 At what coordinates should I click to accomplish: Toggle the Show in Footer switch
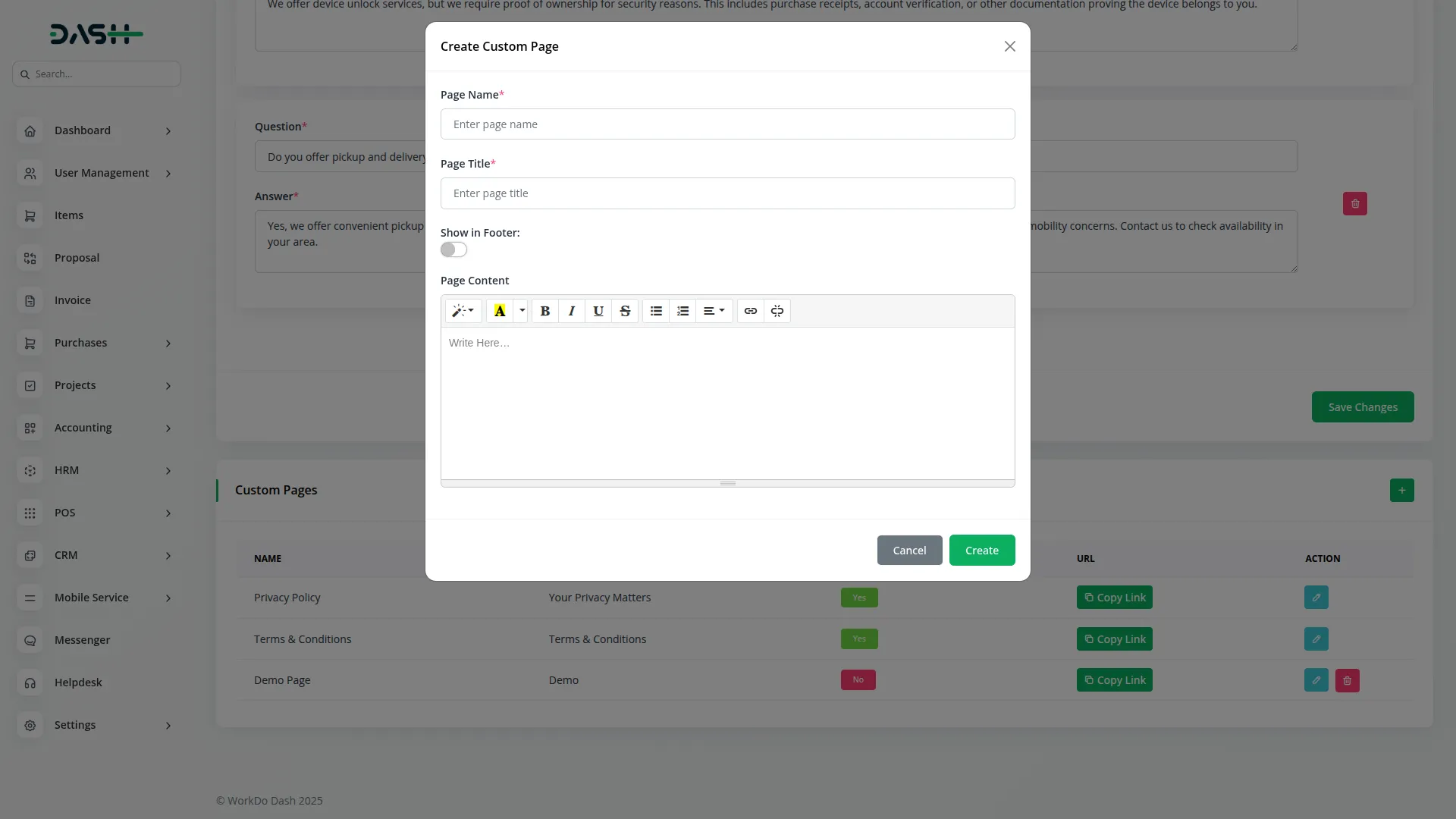click(453, 249)
